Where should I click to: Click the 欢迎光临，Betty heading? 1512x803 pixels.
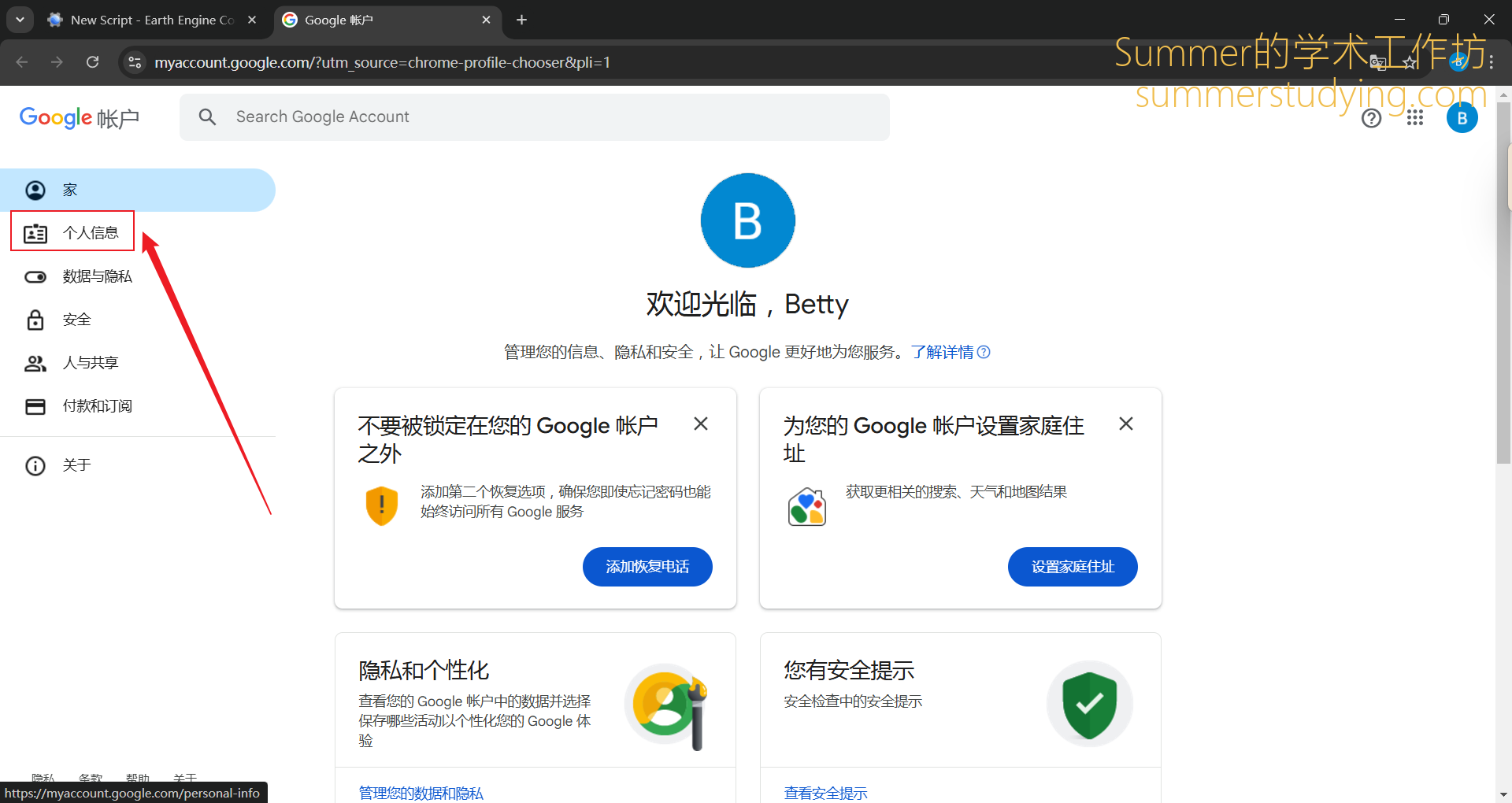pos(747,304)
